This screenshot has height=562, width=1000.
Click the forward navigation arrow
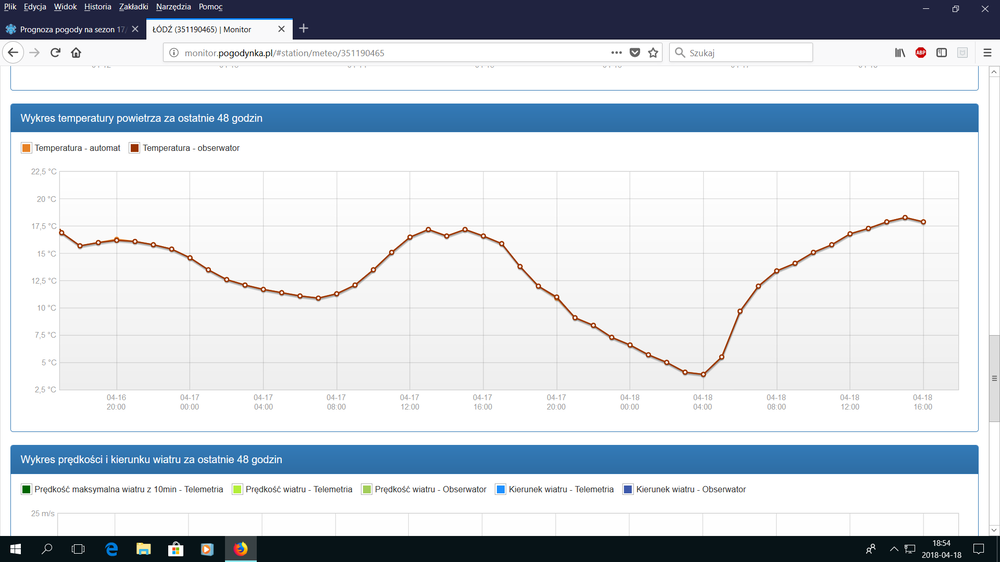click(34, 53)
